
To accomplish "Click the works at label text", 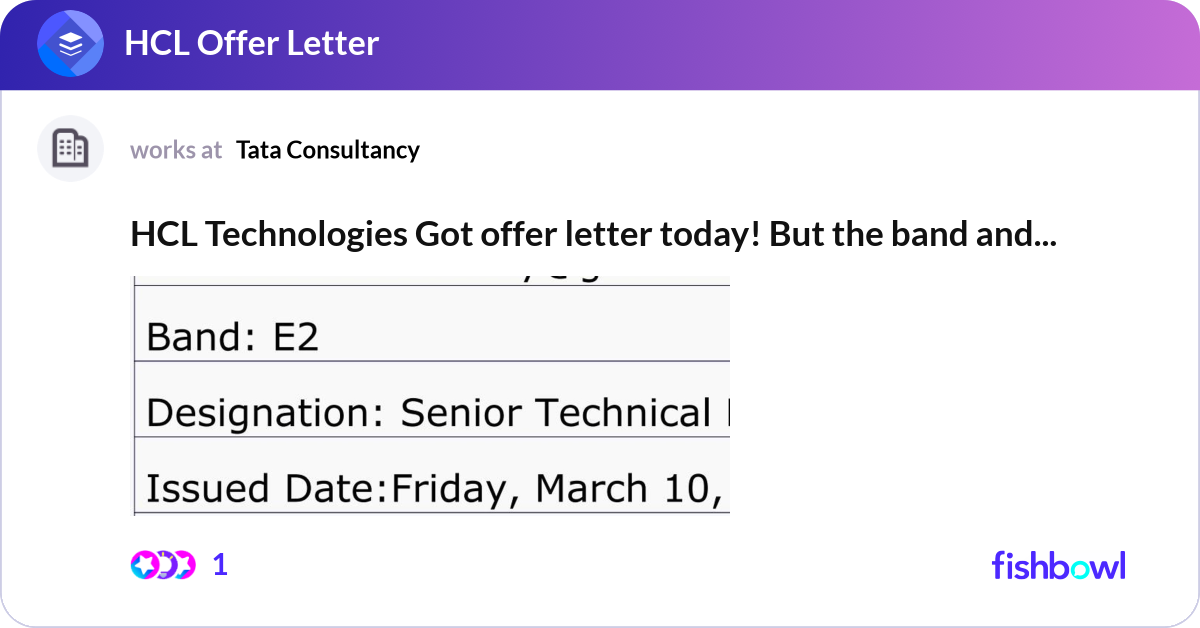I will pos(176,150).
